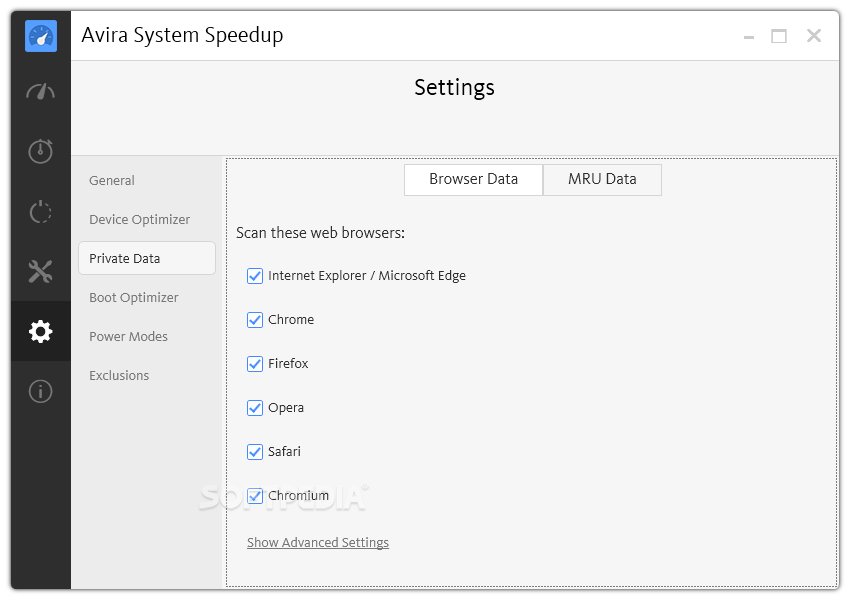
Task: Open the Exclusions settings section
Action: 119,376
